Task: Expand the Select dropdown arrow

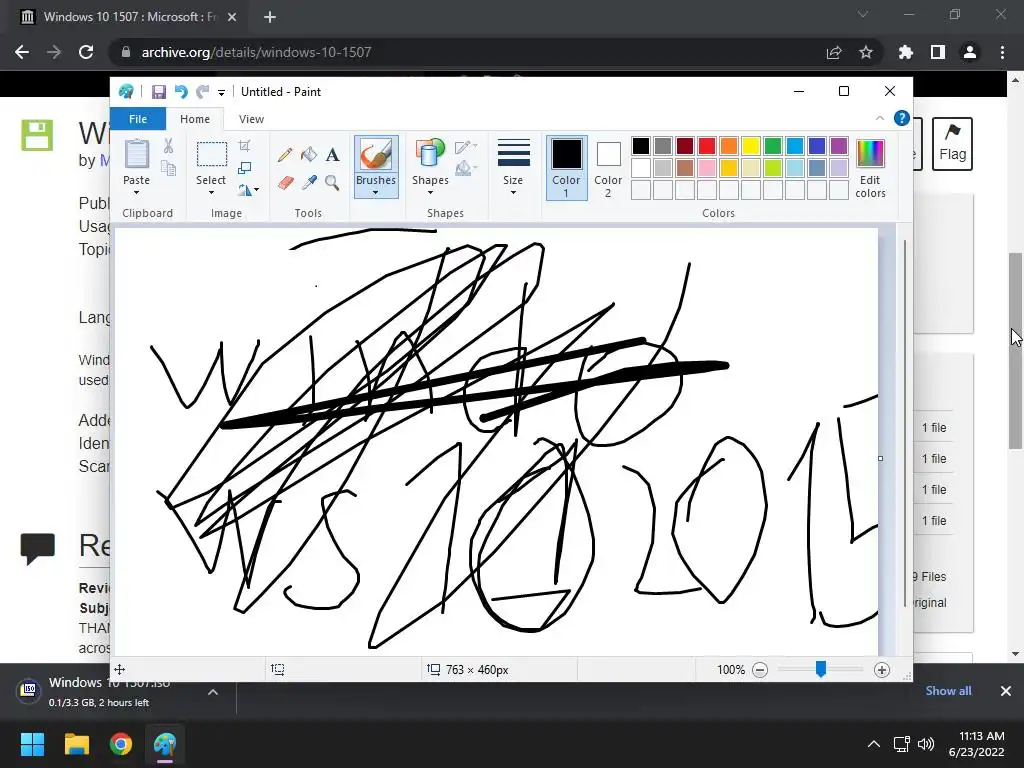Action: [x=211, y=193]
